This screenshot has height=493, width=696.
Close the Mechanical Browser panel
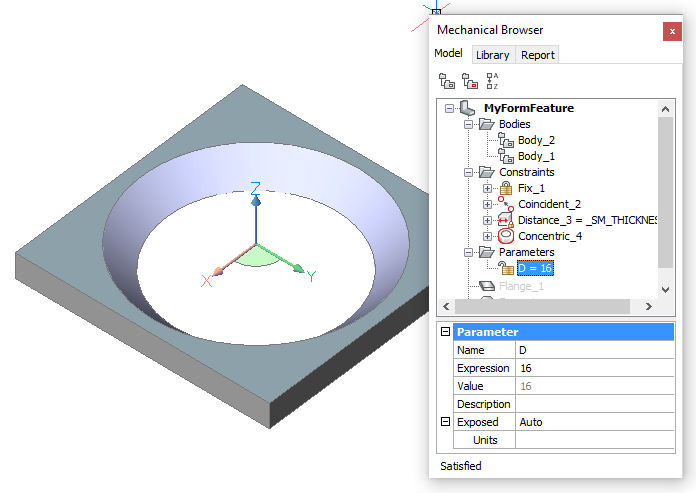pos(672,31)
